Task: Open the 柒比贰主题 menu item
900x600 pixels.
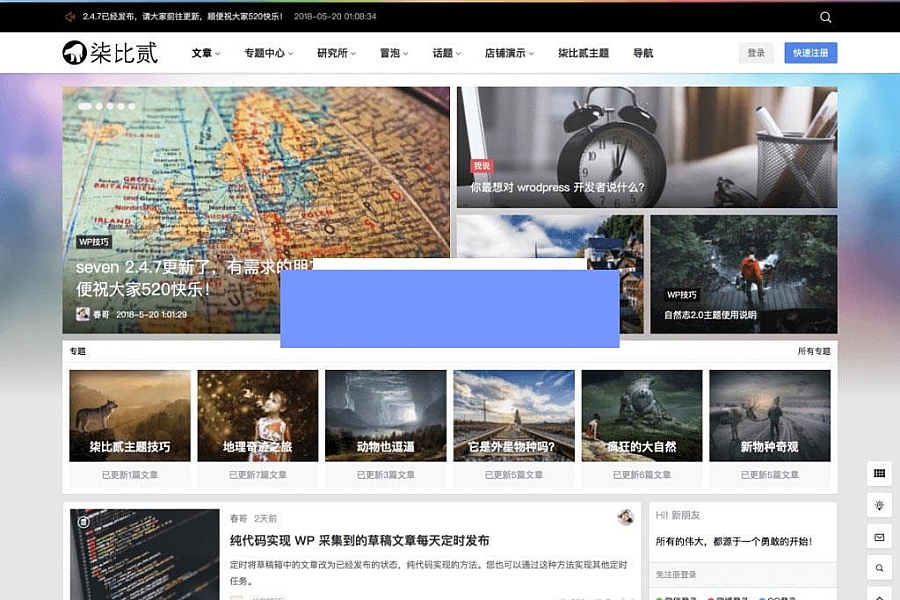Action: 583,53
